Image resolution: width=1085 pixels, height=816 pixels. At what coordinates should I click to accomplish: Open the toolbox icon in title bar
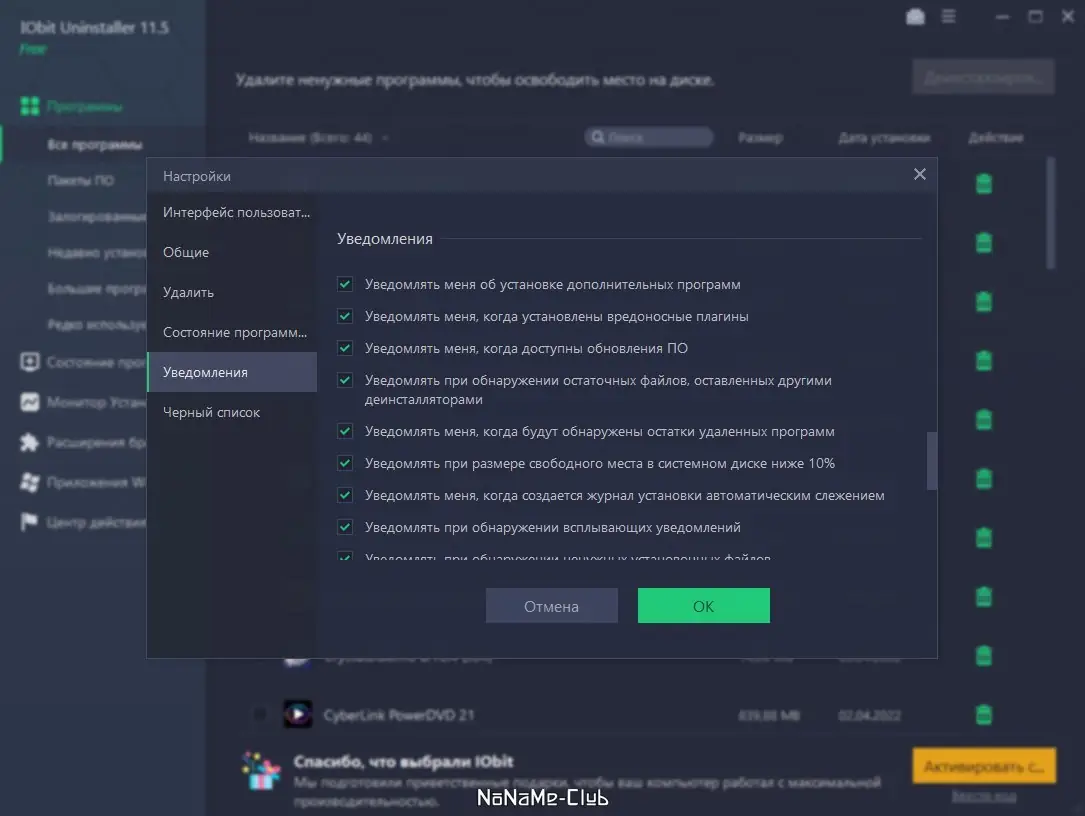pyautogui.click(x=915, y=17)
